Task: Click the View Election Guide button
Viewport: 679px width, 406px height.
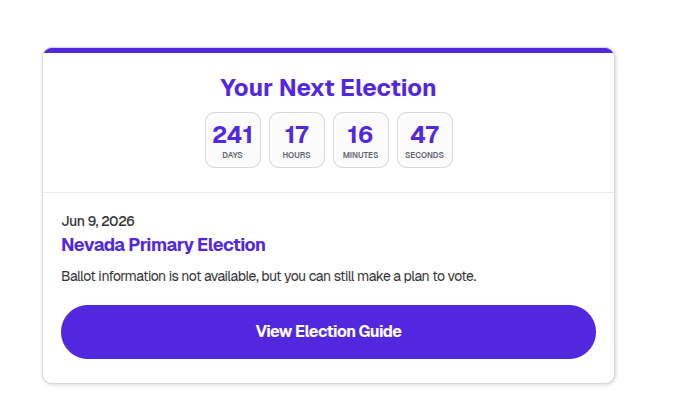Action: click(328, 331)
